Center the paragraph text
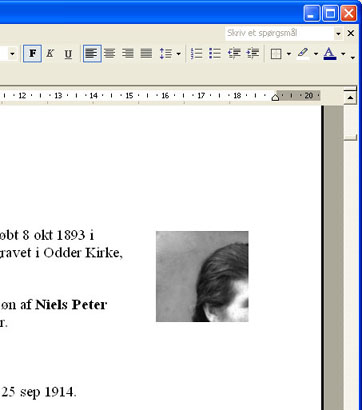 110,53
